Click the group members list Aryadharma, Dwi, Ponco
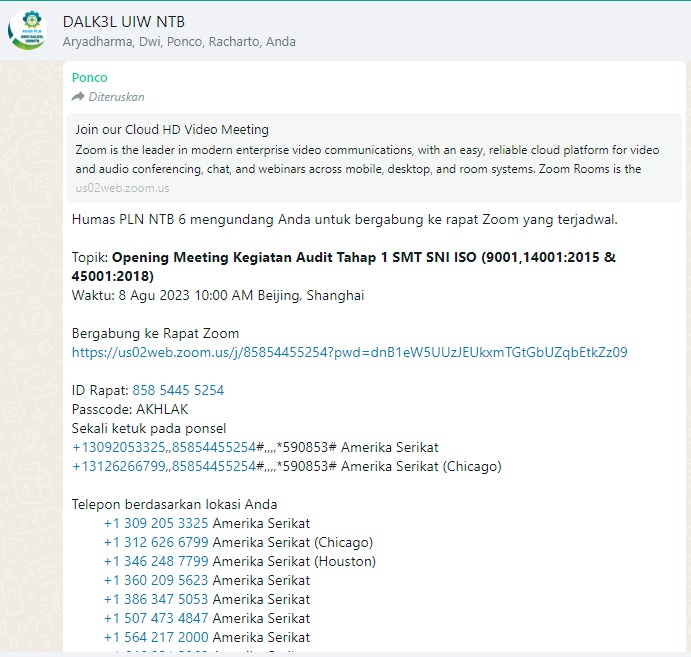691x657 pixels. (x=179, y=41)
